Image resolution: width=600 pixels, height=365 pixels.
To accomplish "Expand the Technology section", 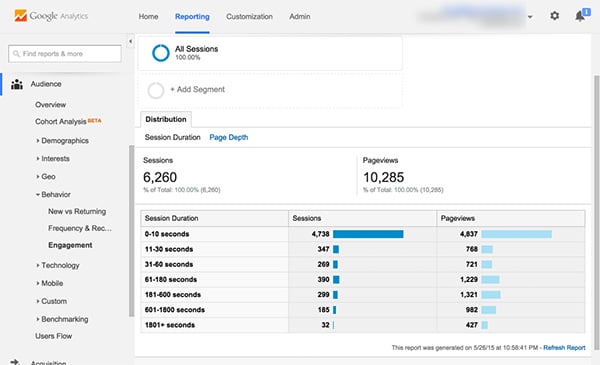I will 58,265.
